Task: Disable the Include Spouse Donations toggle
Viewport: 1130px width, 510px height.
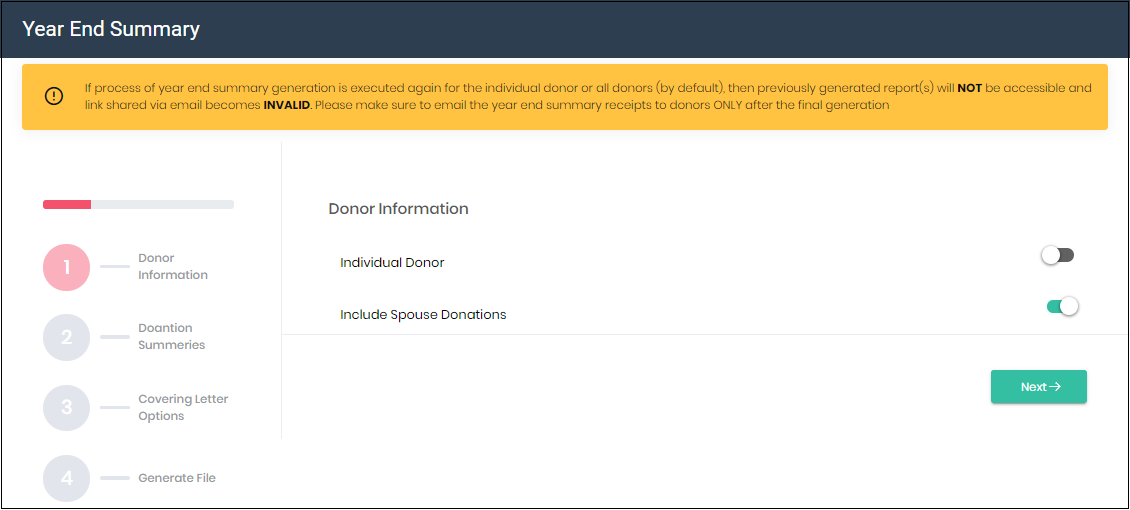Action: [x=1062, y=306]
